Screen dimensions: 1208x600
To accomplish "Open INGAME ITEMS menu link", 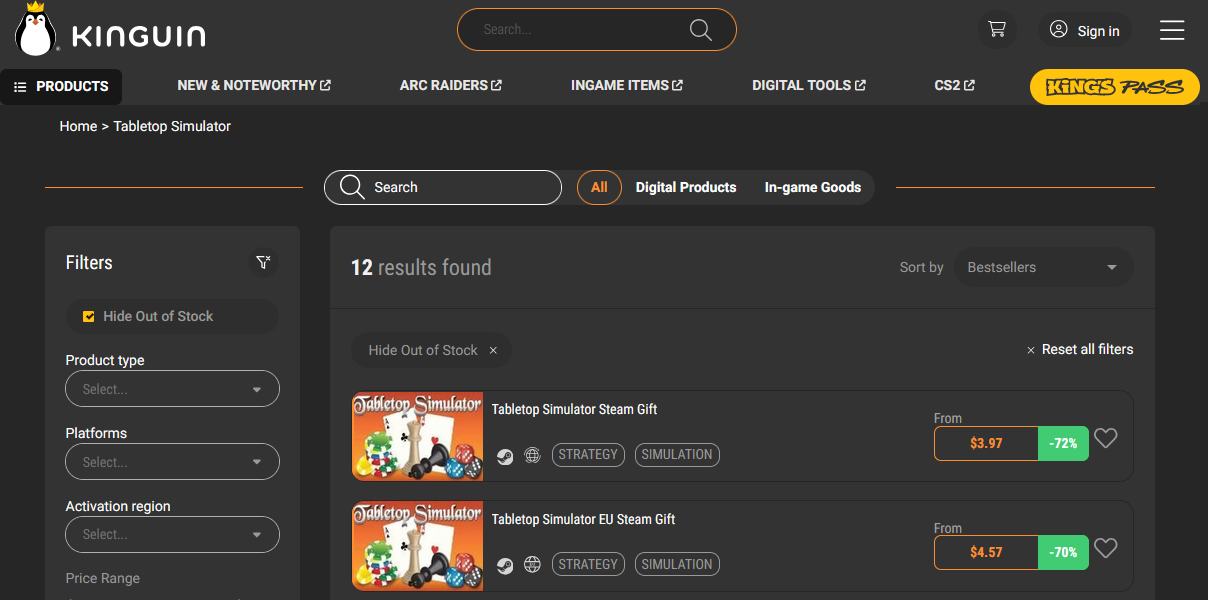I will click(x=627, y=86).
